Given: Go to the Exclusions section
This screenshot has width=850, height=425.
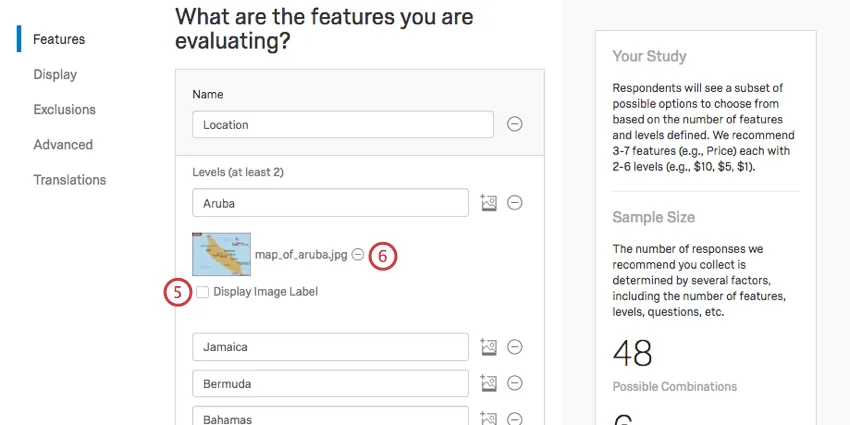Looking at the screenshot, I should pyautogui.click(x=64, y=109).
